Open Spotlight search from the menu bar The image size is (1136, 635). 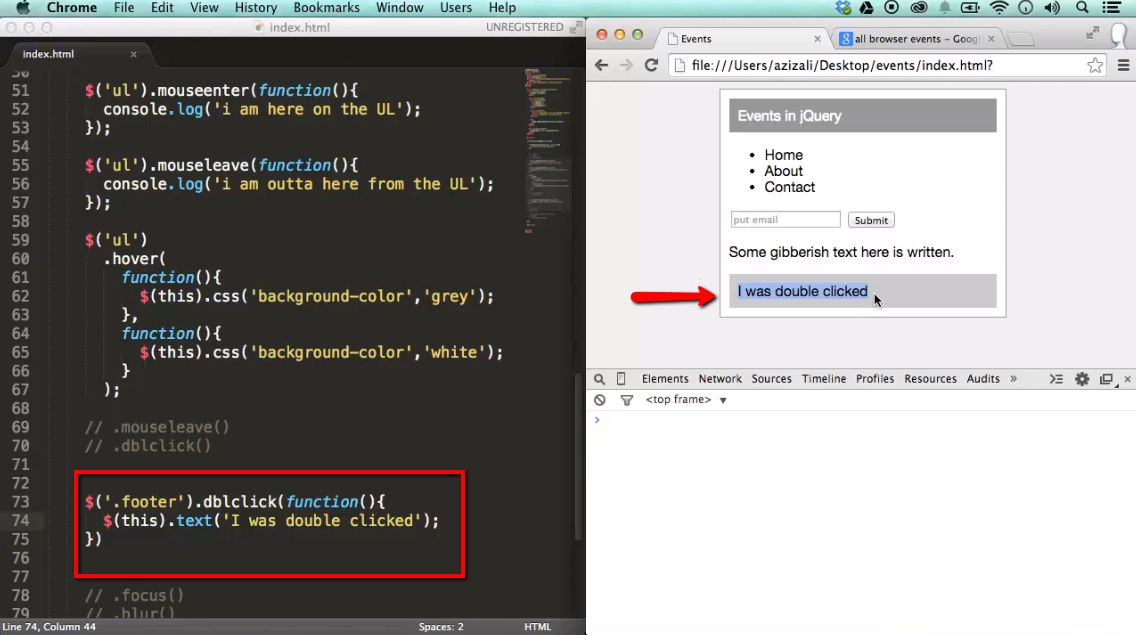pos(1082,7)
